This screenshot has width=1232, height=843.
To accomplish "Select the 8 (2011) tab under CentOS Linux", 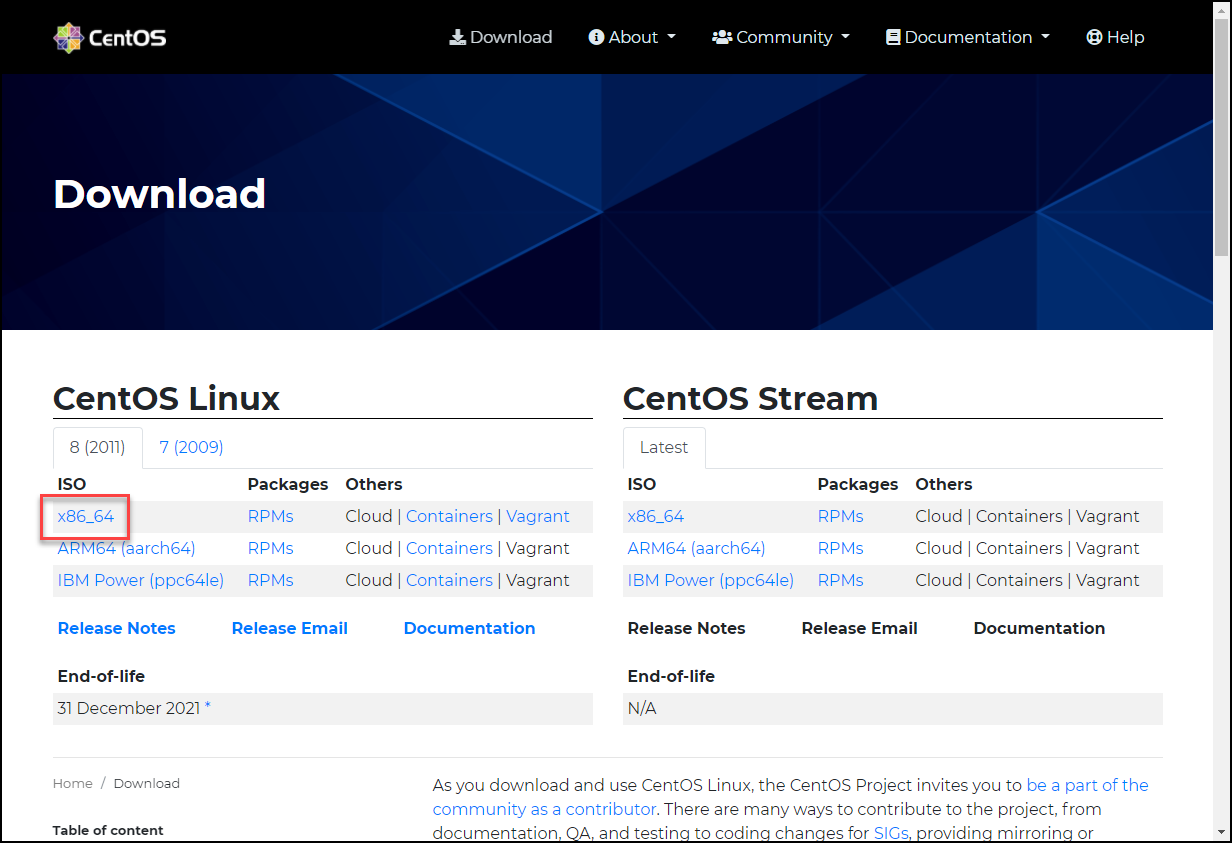I will (97, 447).
